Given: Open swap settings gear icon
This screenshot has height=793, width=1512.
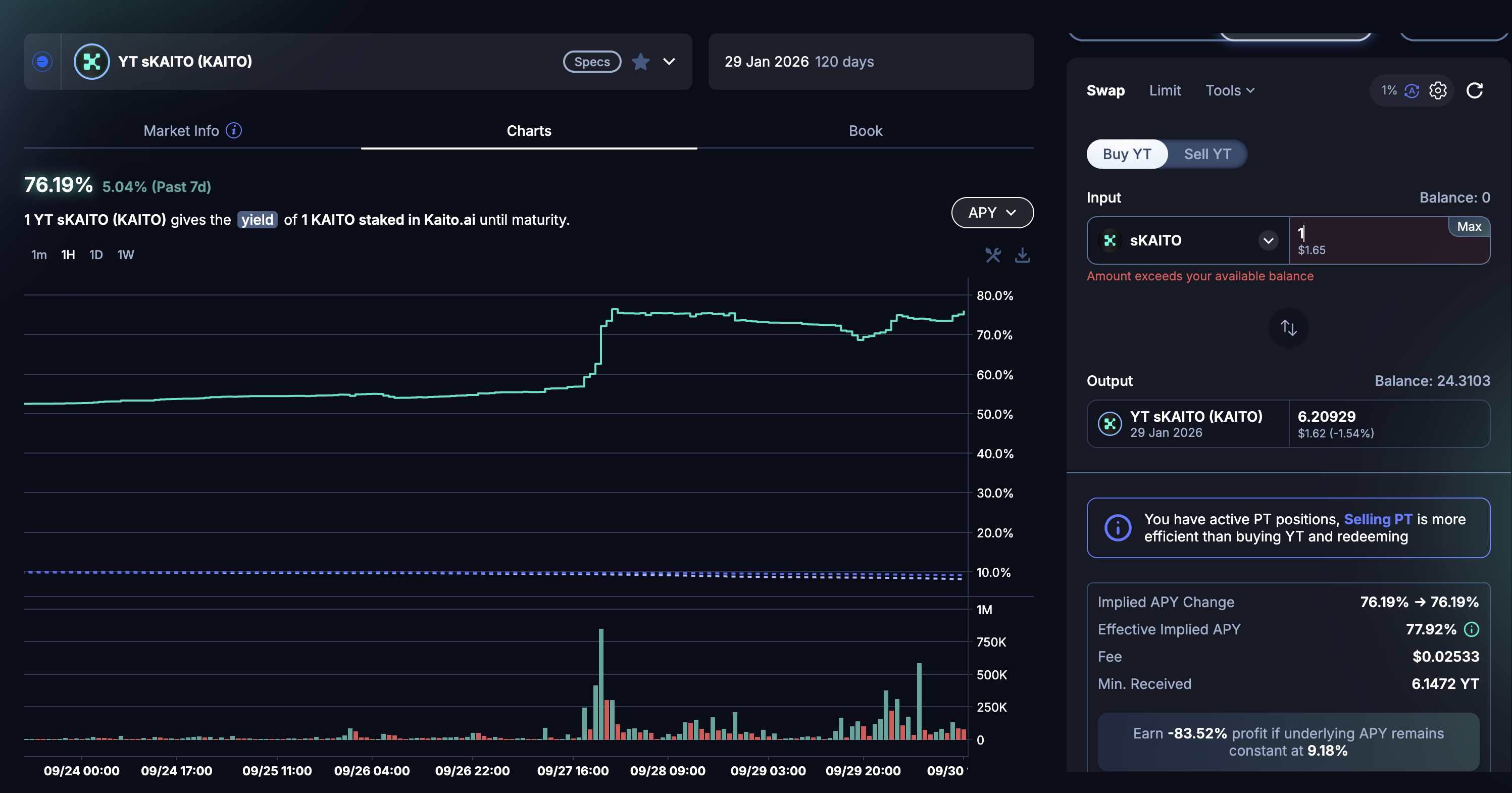Looking at the screenshot, I should 1437,90.
